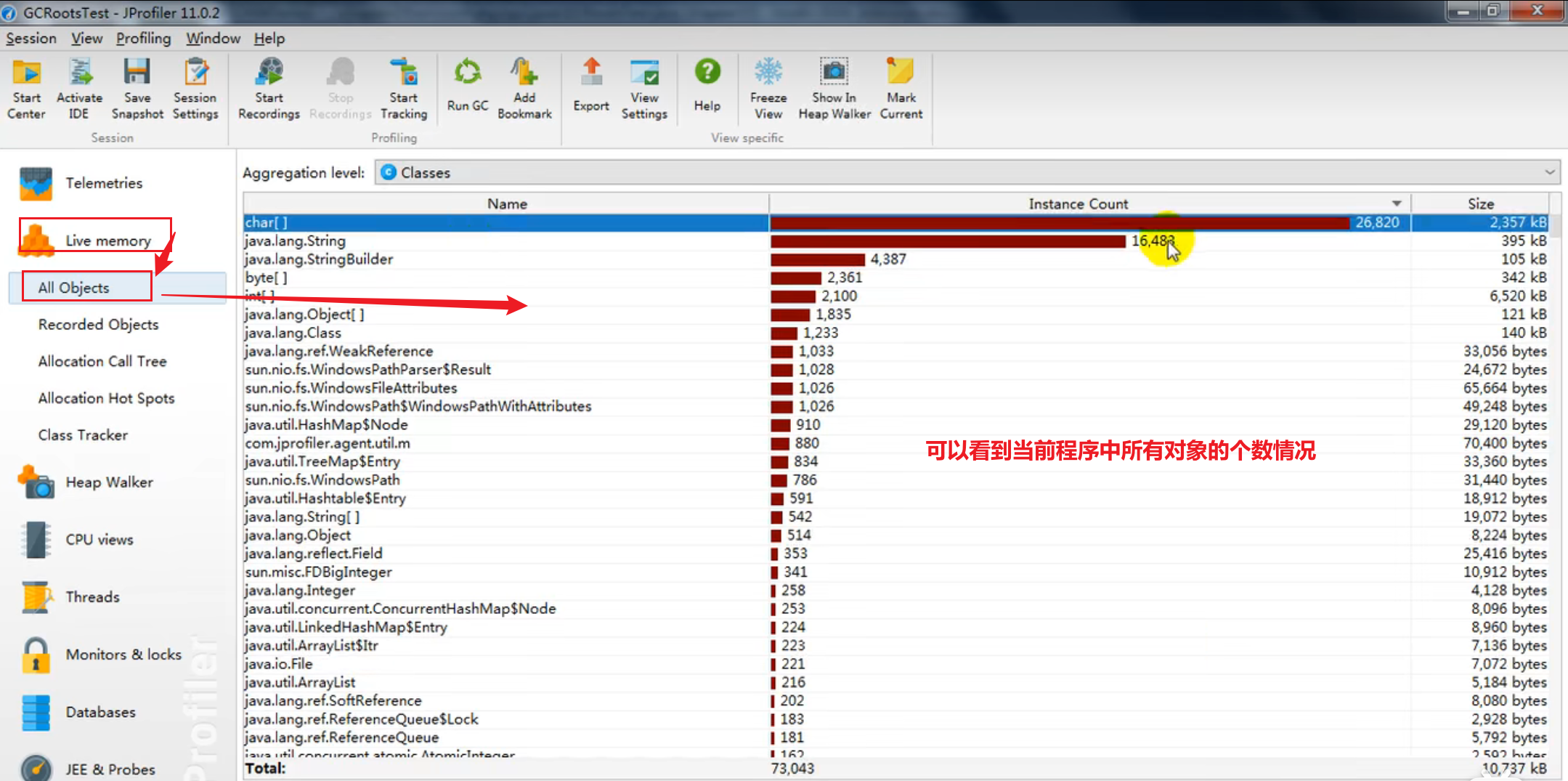Viewport: 1568px width, 781px height.
Task: Select the com.jprofiler.agent.util.m row
Action: [895, 443]
